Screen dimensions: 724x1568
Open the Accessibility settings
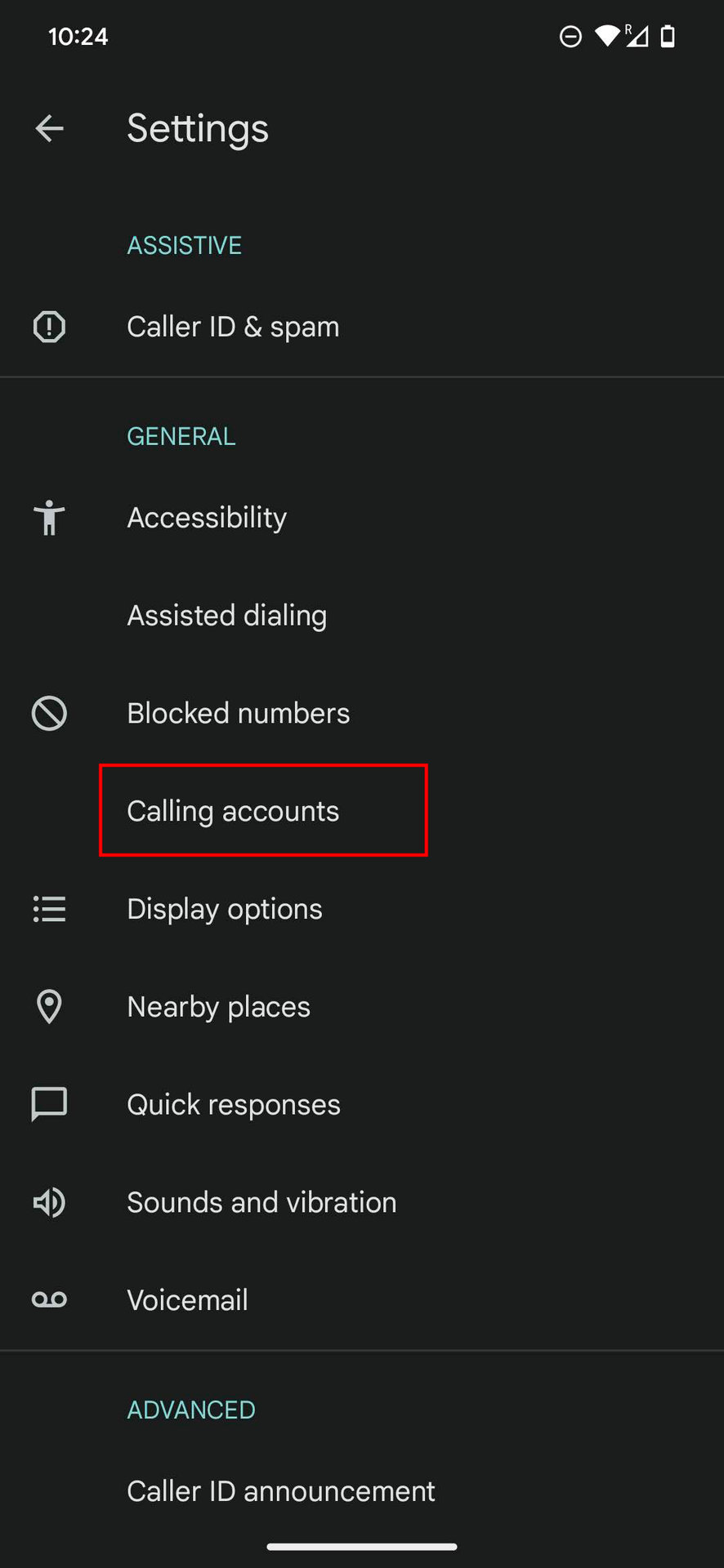[207, 518]
